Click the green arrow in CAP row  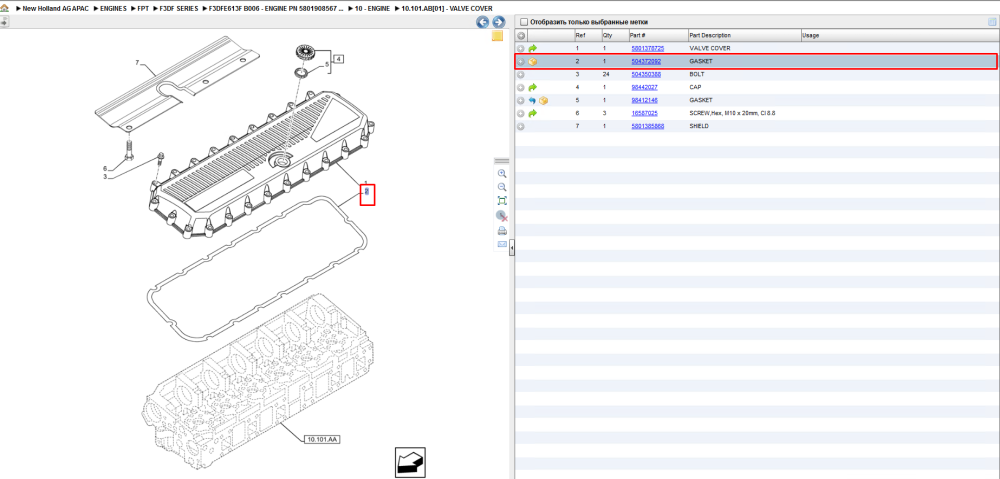[x=533, y=87]
